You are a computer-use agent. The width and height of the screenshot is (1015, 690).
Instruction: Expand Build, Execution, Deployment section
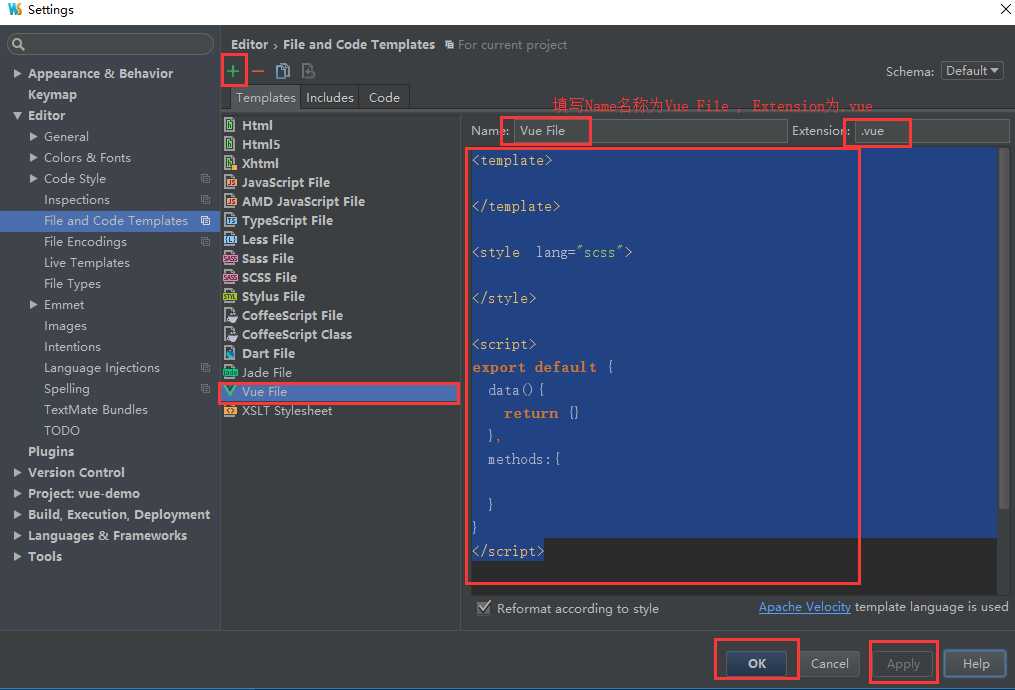tap(17, 515)
